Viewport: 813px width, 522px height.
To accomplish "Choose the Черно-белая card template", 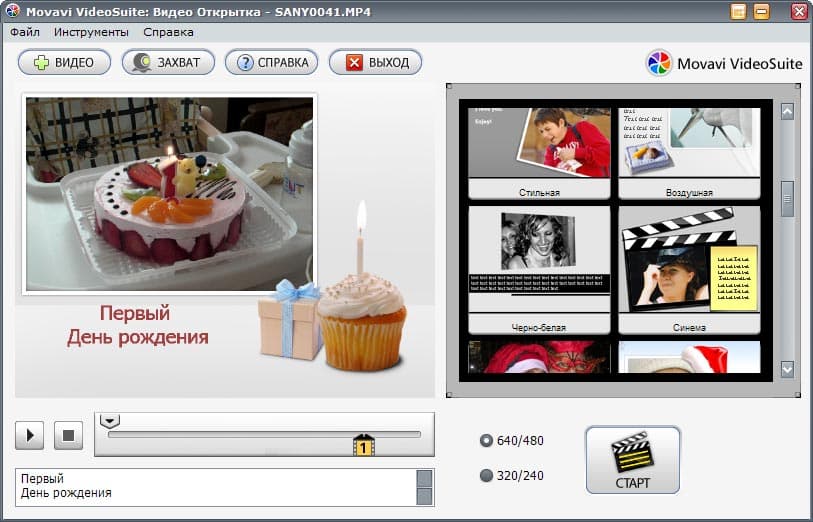I will click(539, 270).
